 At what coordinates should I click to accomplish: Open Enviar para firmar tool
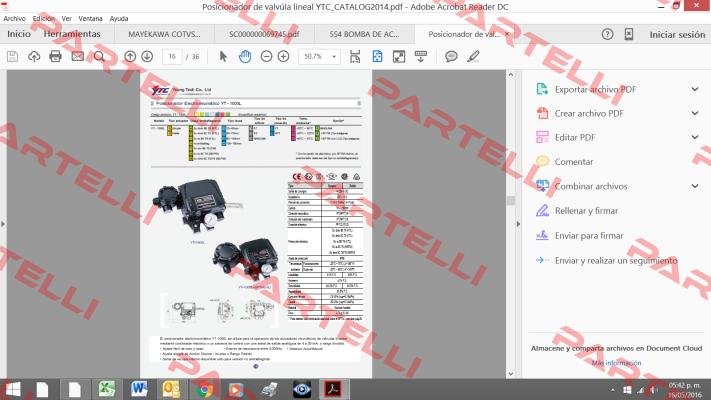coord(589,236)
